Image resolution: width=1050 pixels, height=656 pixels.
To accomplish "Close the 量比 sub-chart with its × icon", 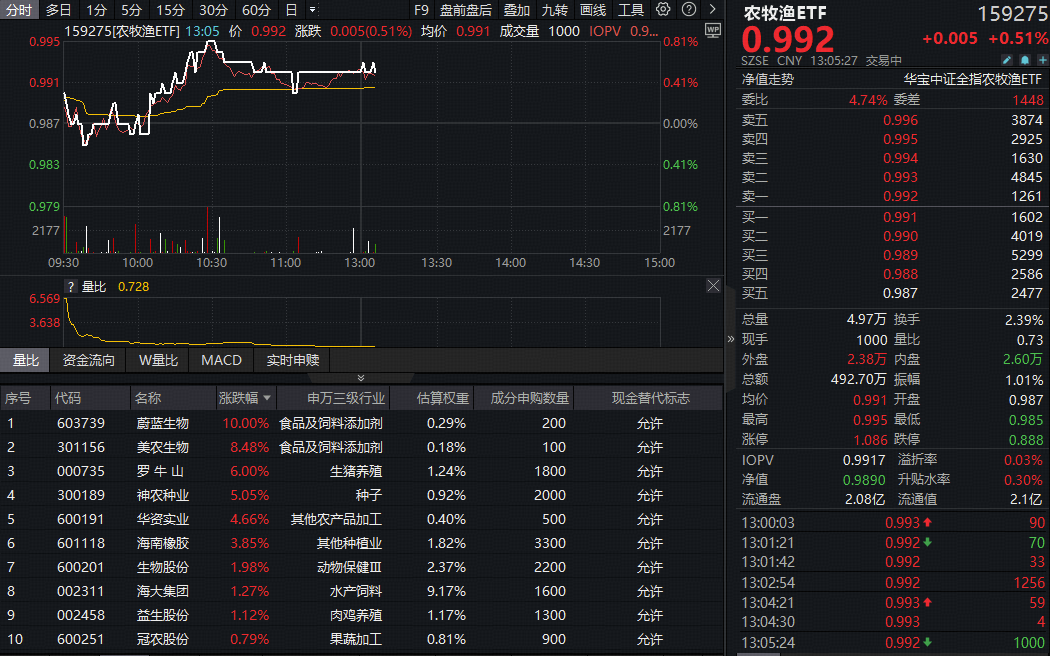I will 713,285.
